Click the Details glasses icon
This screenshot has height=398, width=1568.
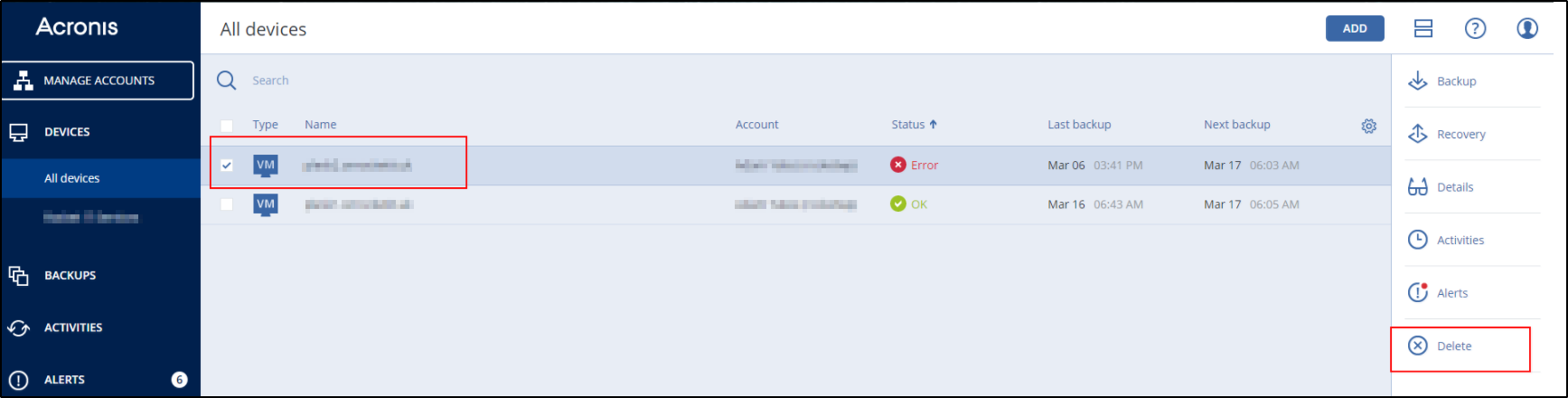coord(1417,187)
